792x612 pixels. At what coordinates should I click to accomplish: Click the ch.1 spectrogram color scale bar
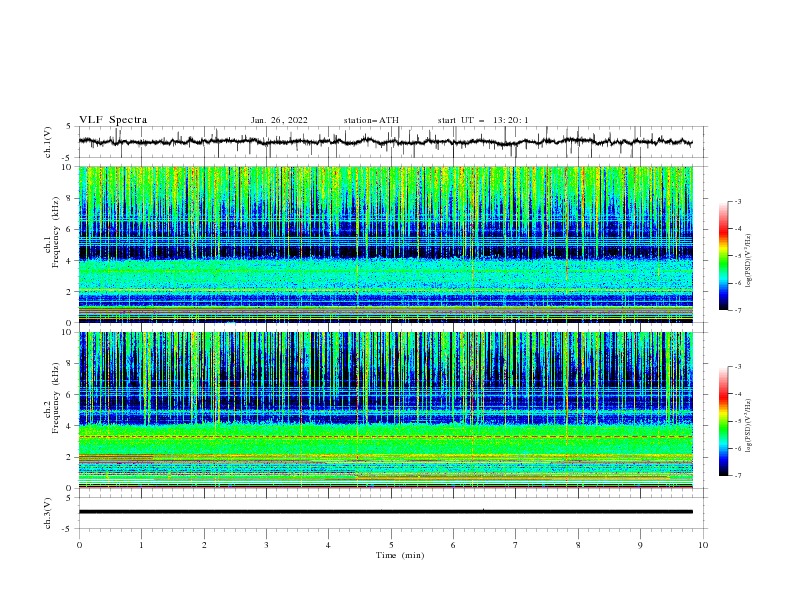pyautogui.click(x=723, y=255)
